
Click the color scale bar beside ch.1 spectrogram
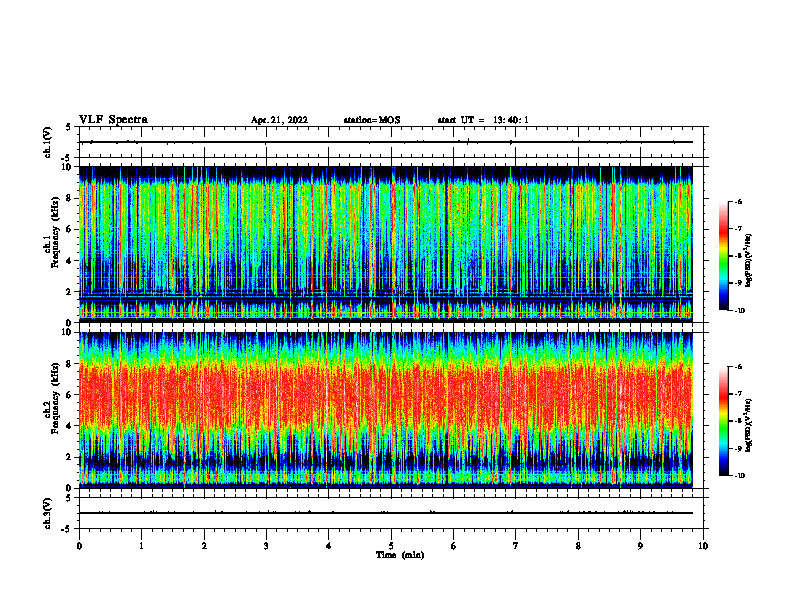coord(724,256)
